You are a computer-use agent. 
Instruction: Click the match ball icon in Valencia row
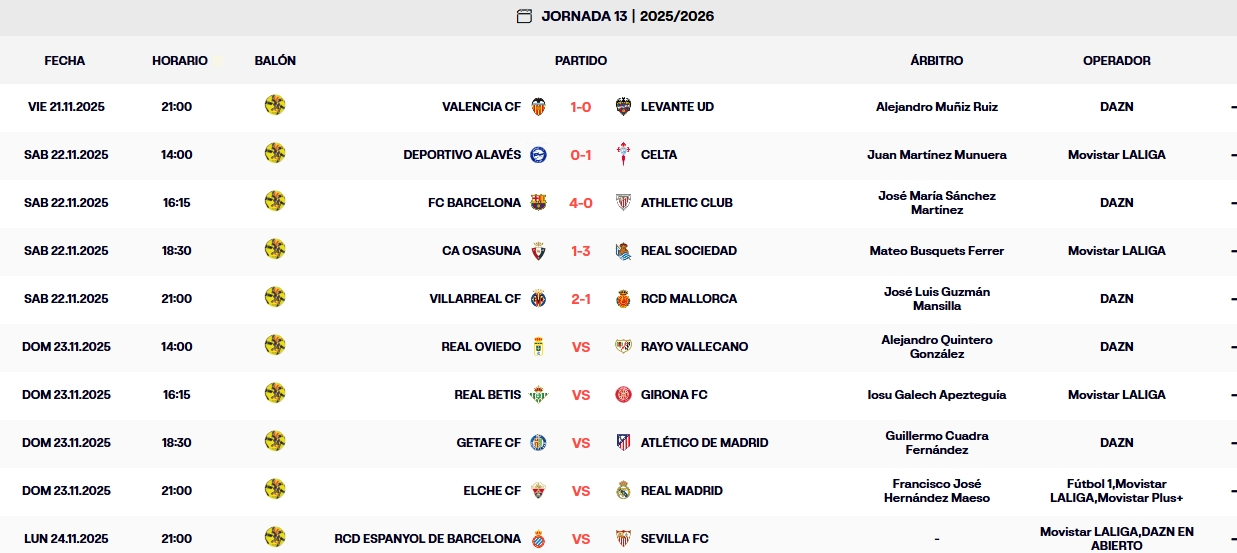pyautogui.click(x=275, y=105)
